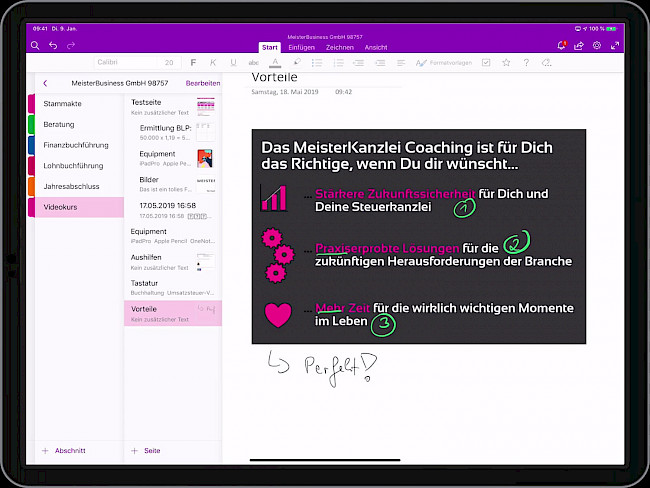
Task: Click the Vorteile page title
Action: [274, 77]
